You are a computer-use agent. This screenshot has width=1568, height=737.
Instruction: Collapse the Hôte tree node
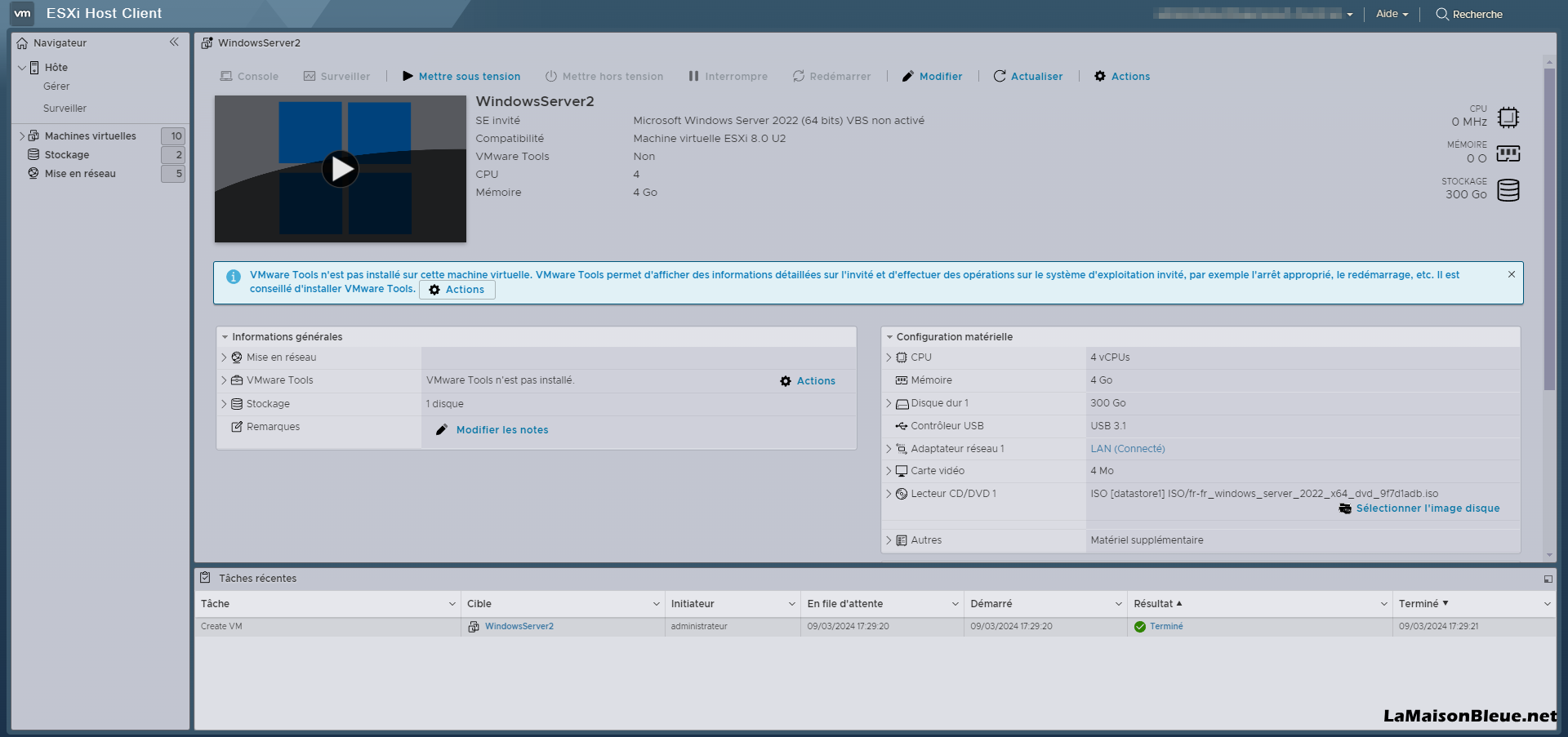22,68
